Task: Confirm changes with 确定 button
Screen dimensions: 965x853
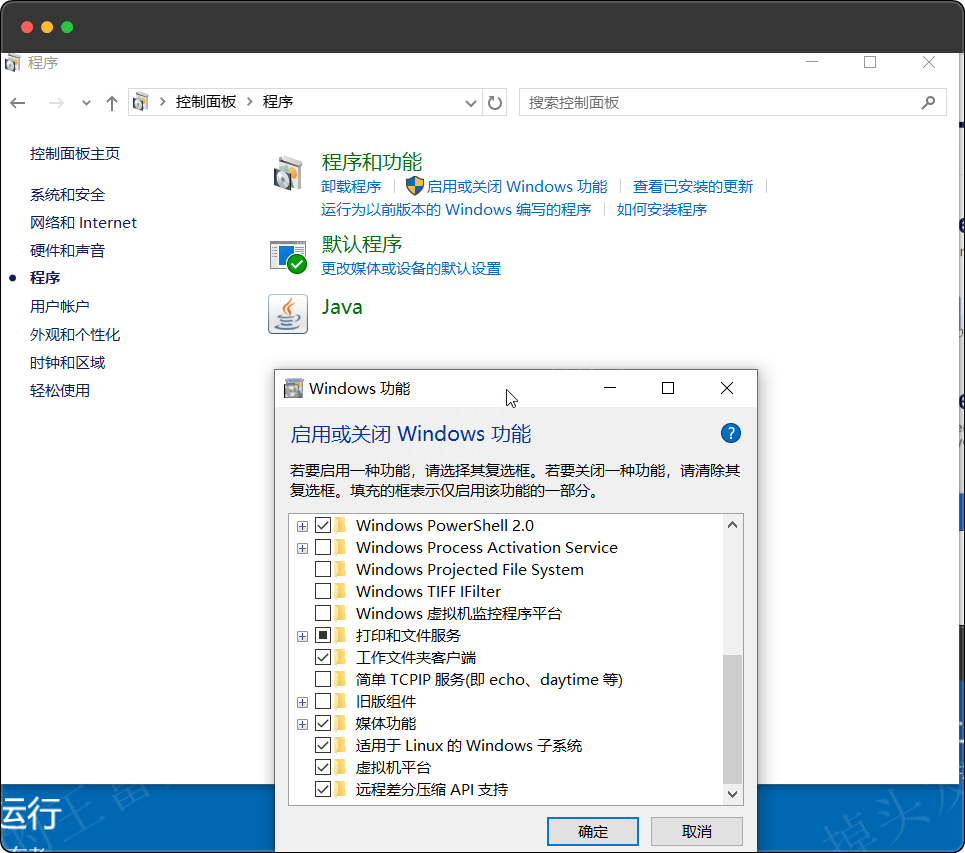Action: click(593, 831)
